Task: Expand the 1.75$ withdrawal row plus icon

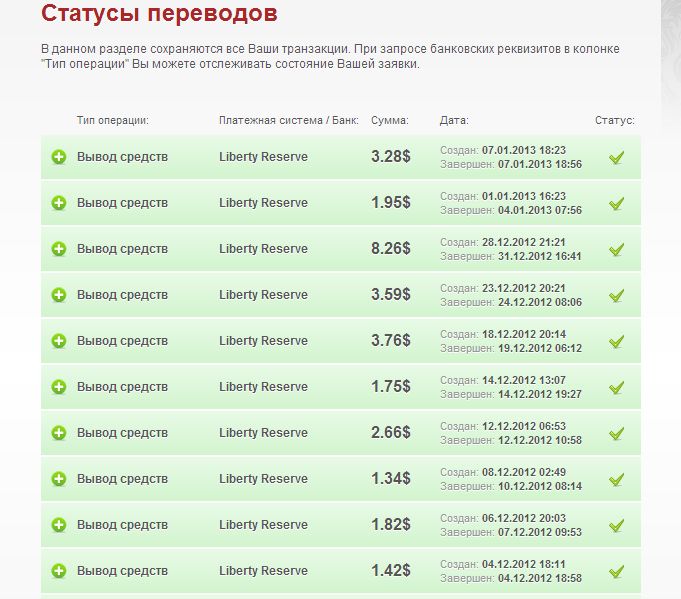Action: [x=59, y=387]
